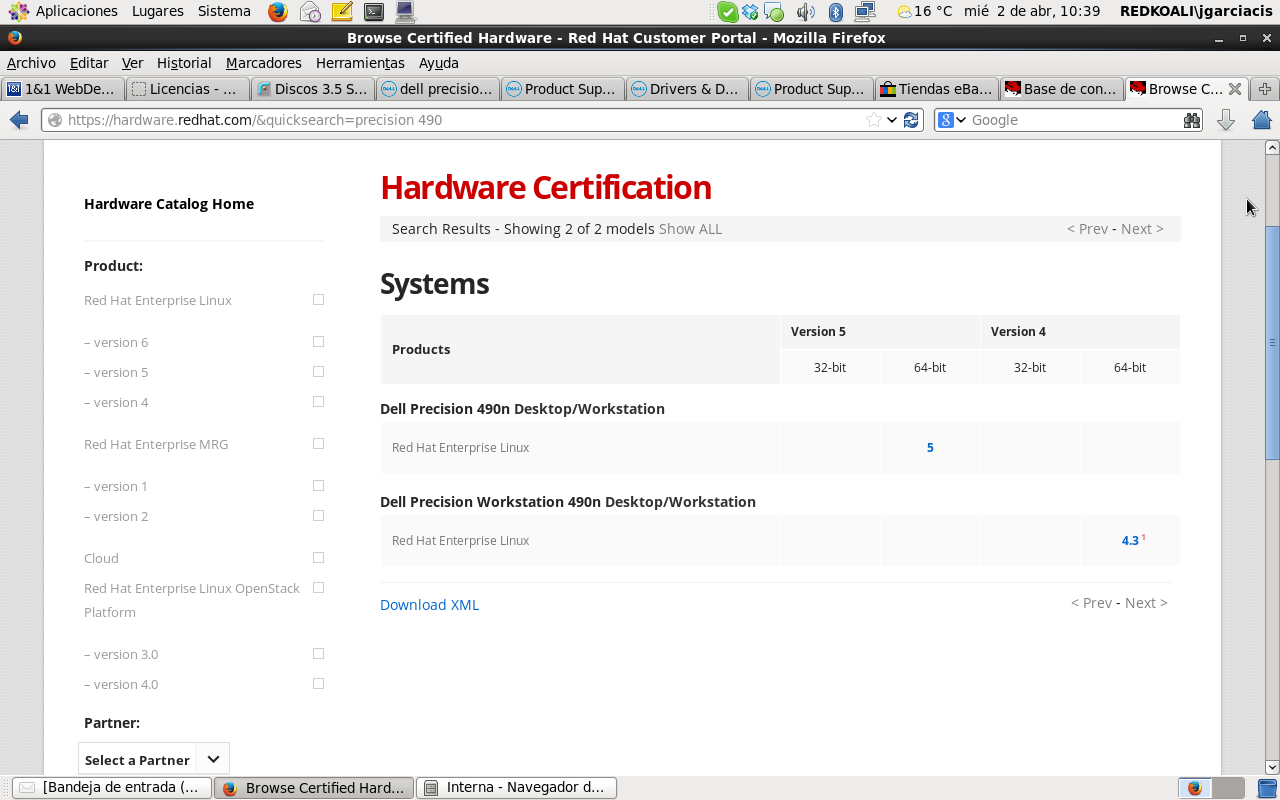This screenshot has width=1280, height=800.
Task: Go to the Firefox home page icon
Action: (1261, 120)
